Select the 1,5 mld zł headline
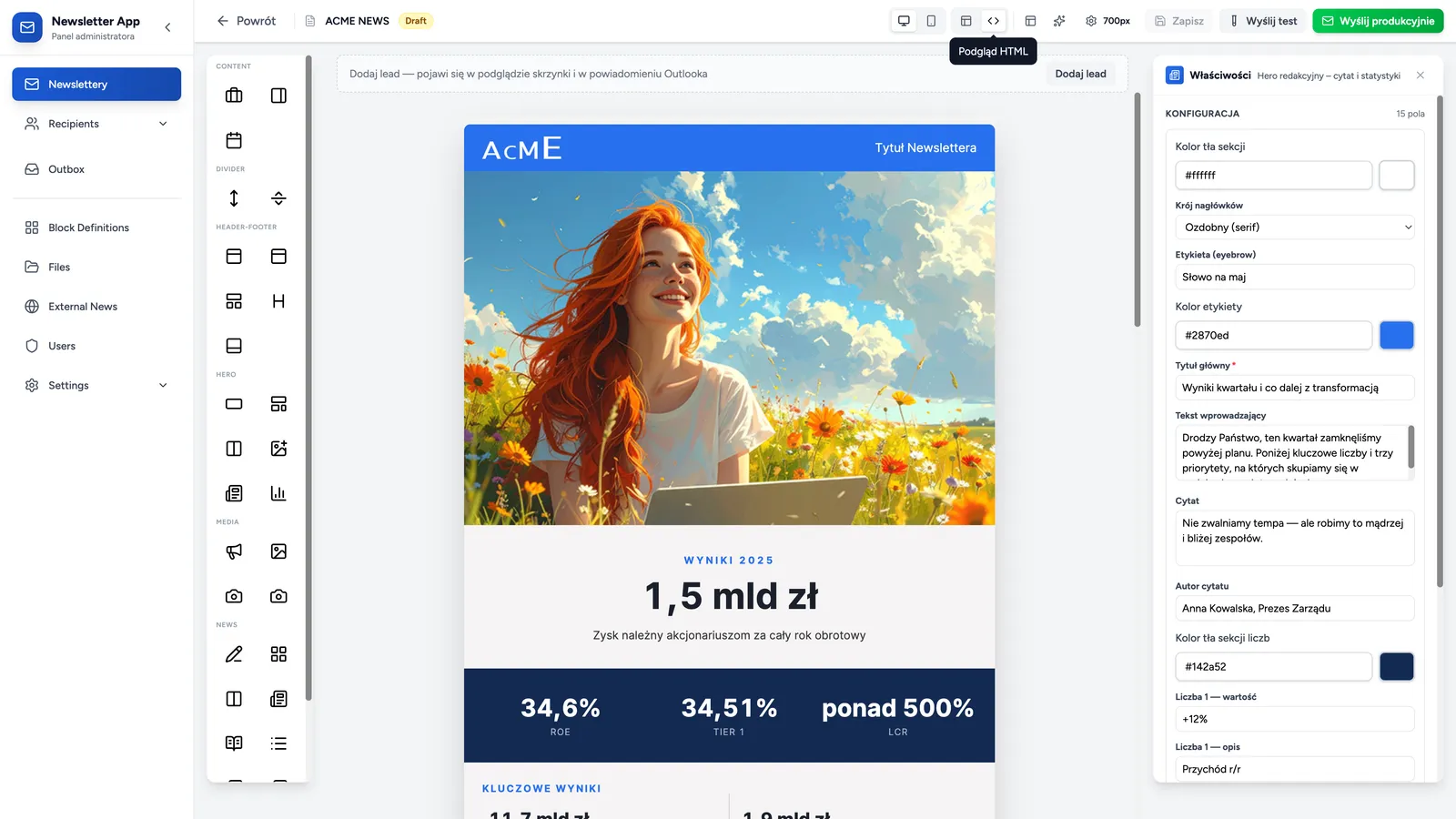This screenshot has height=819, width=1456. pyautogui.click(x=731, y=597)
